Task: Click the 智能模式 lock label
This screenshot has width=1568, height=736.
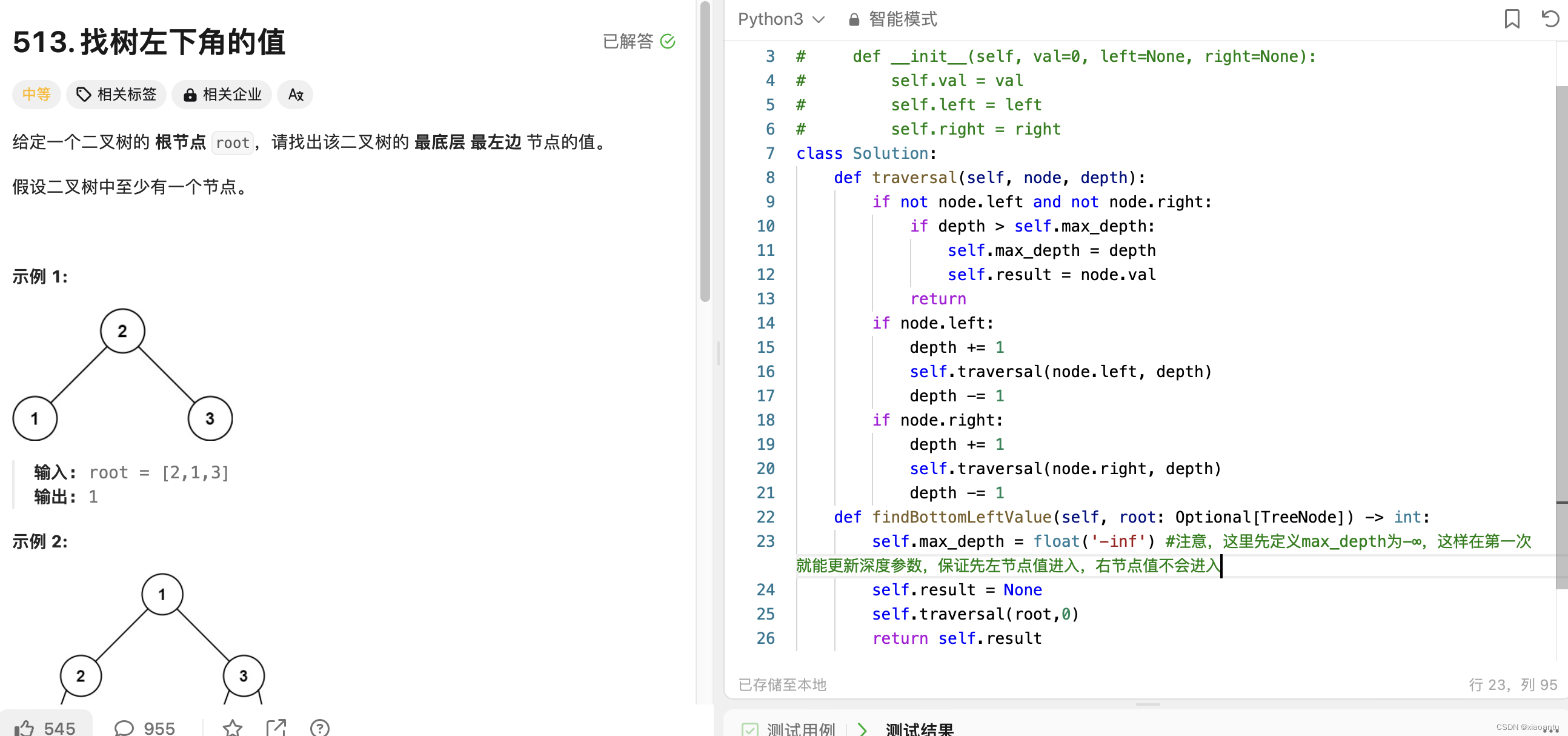Action: tap(892, 19)
